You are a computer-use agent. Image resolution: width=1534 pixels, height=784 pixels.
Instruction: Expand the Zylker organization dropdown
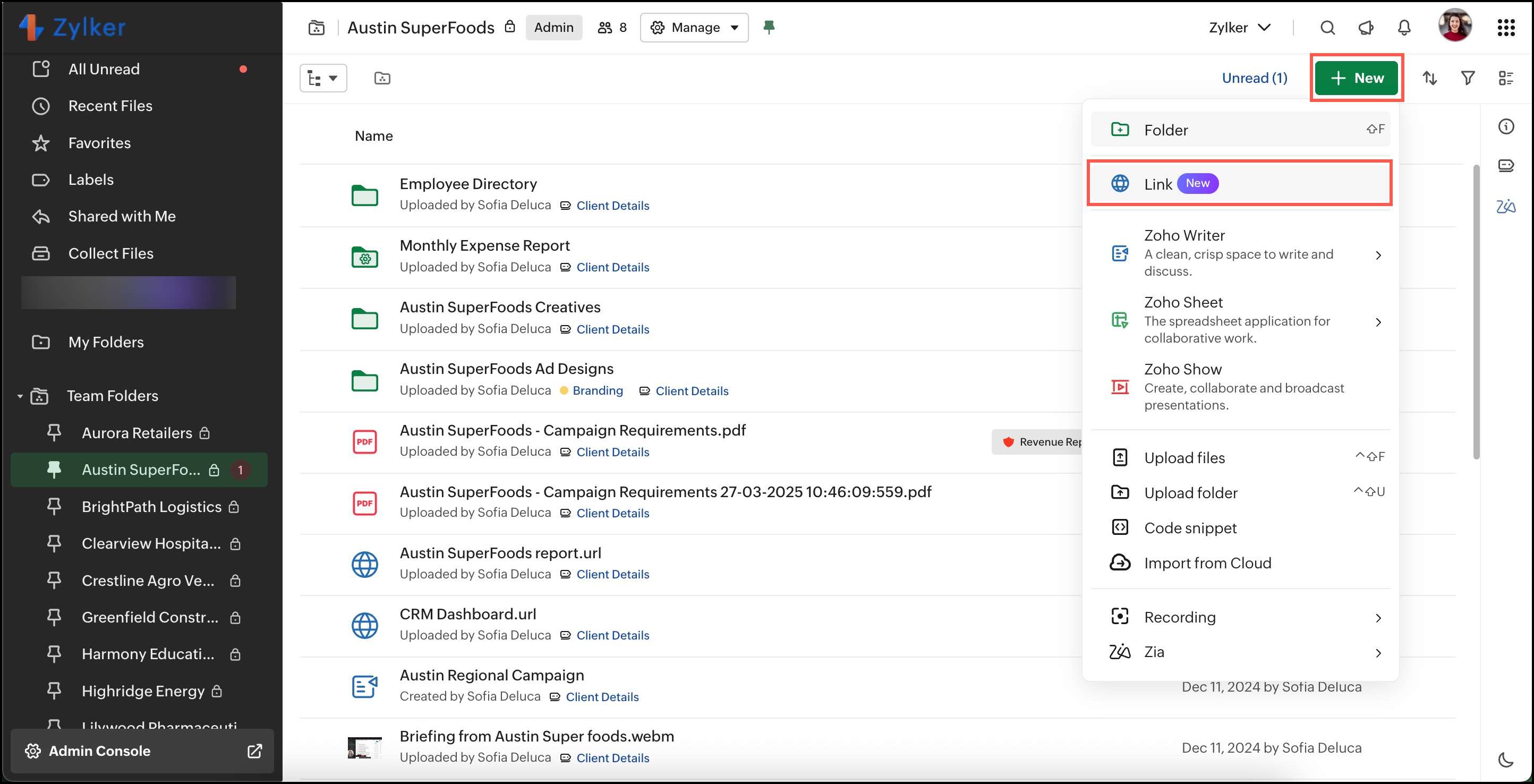point(1240,28)
